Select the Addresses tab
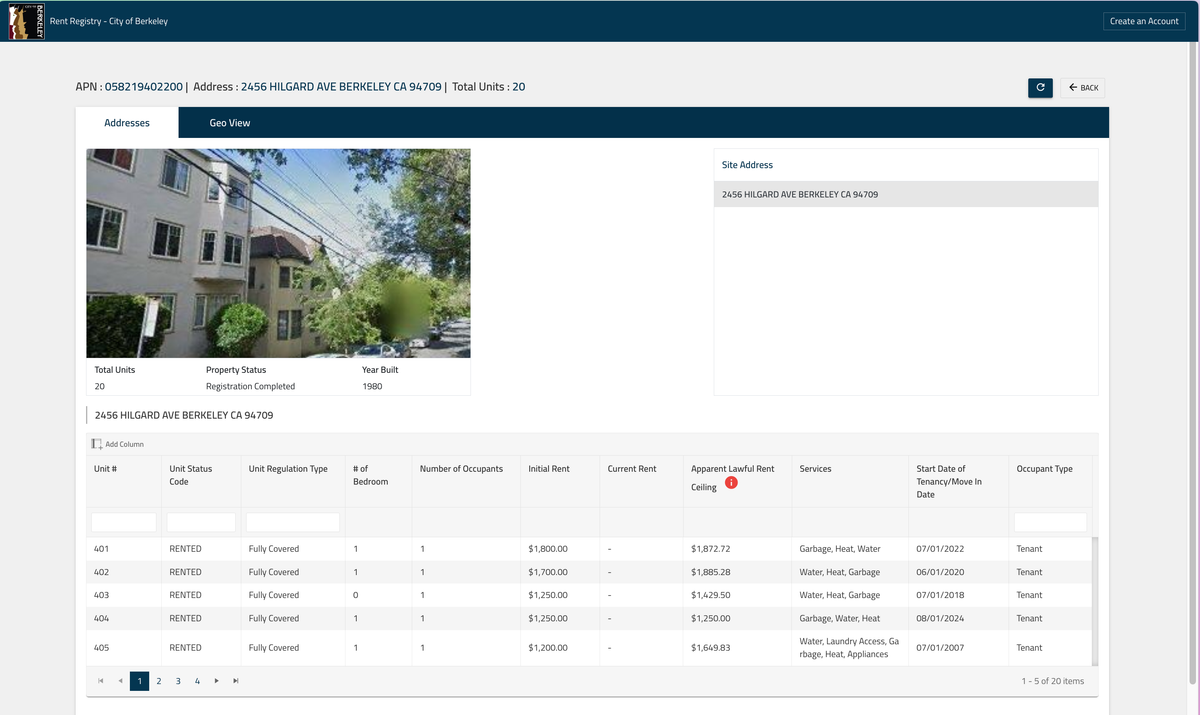This screenshot has width=1200, height=715. [x=127, y=123]
